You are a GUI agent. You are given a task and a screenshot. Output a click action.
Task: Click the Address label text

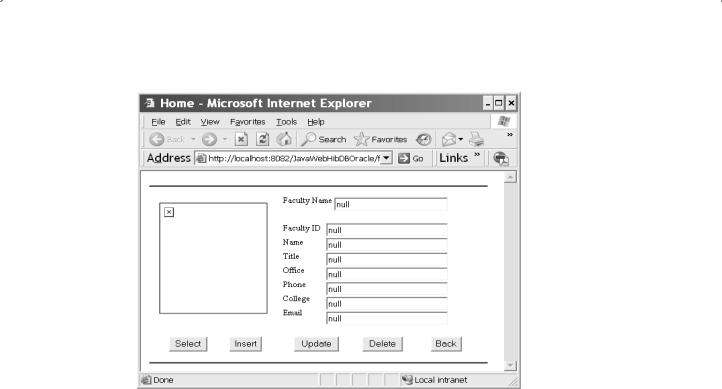[x=169, y=158]
